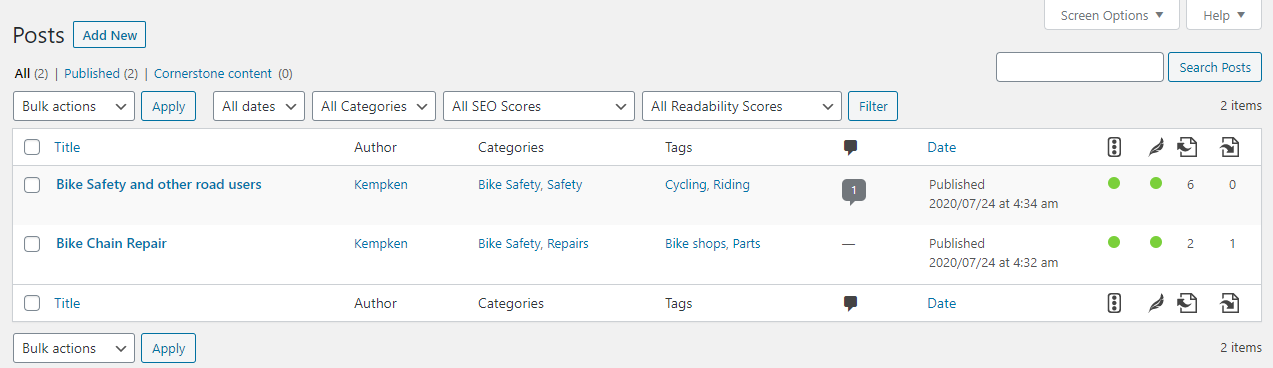Open the All SEO Scores dropdown
This screenshot has height=368, width=1273.
539,106
